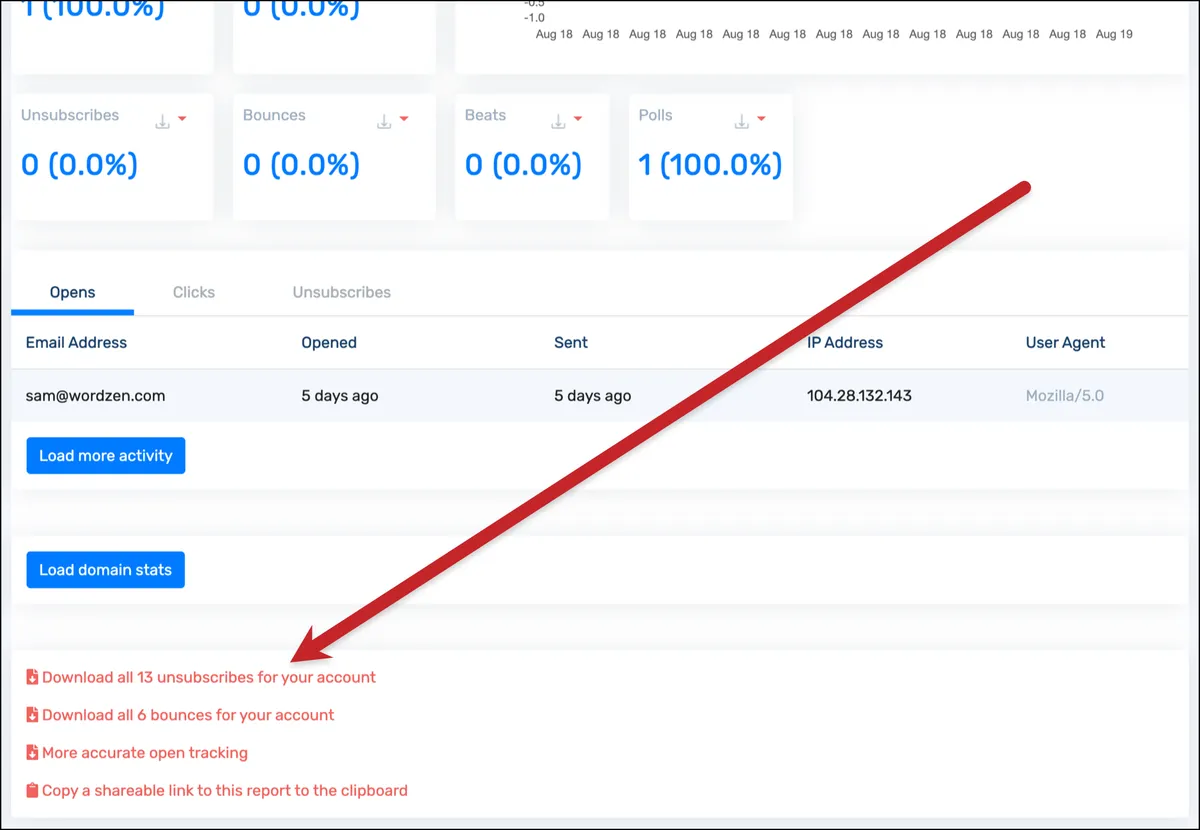Screen dimensions: 1200x830
Task: Click the file icon beside the bounces download link
Action: coord(32,715)
